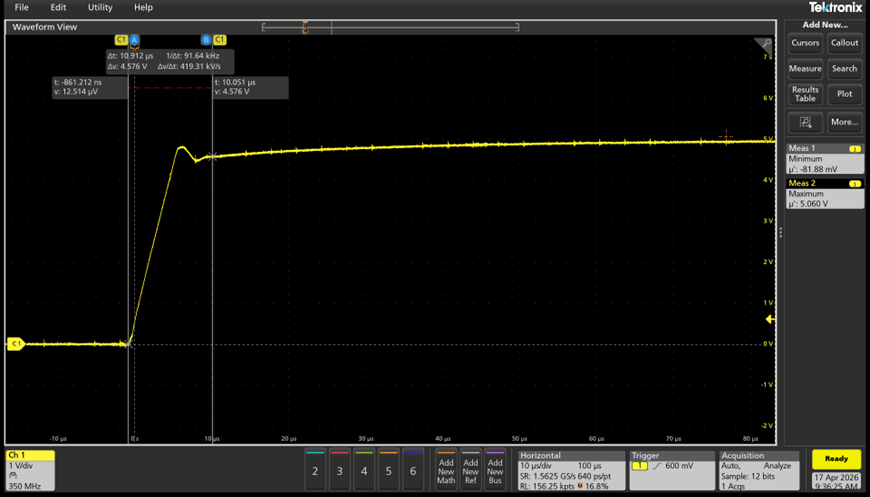Open the Acquisition settings badge
The height and width of the screenshot is (497, 870).
(x=760, y=470)
